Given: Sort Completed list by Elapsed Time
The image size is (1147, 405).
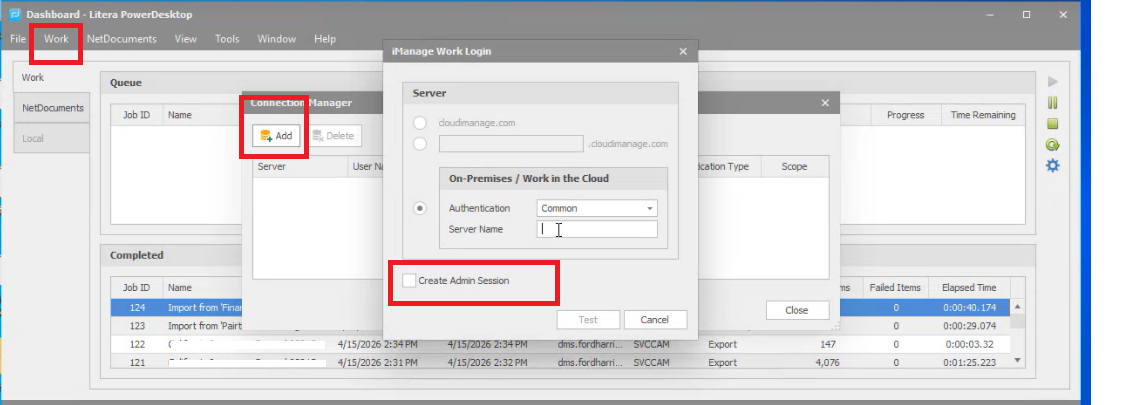Looking at the screenshot, I should [x=970, y=287].
